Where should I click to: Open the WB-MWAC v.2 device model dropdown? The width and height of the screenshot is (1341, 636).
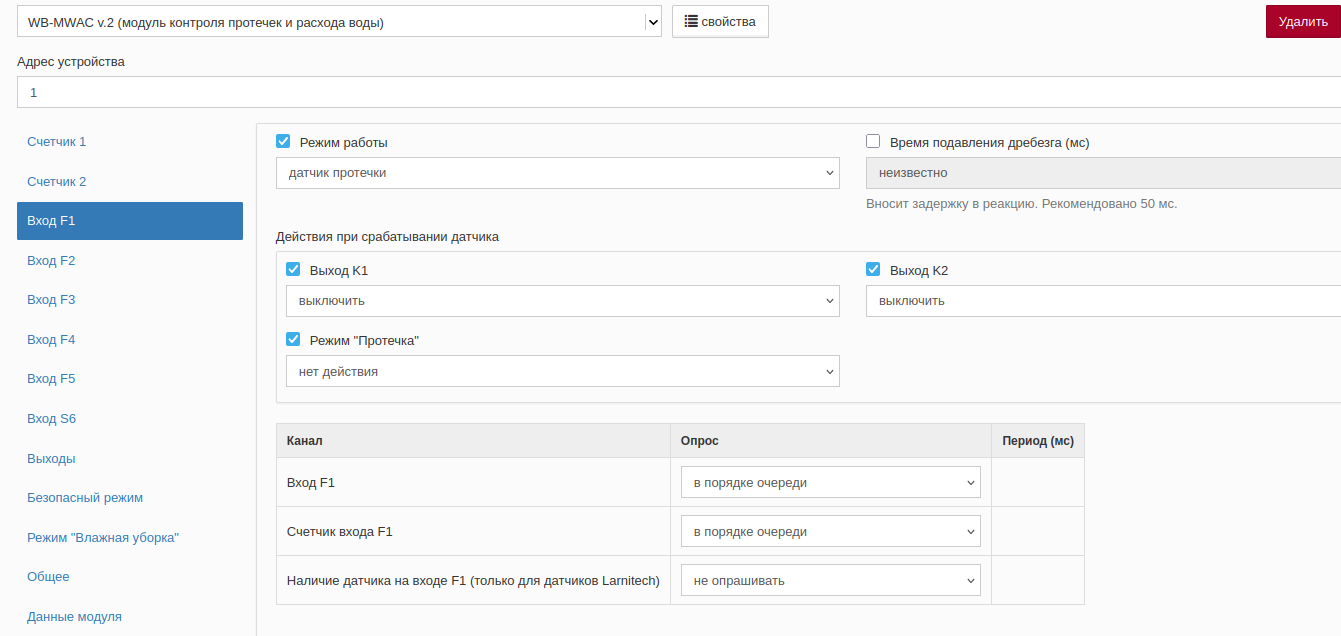click(339, 21)
